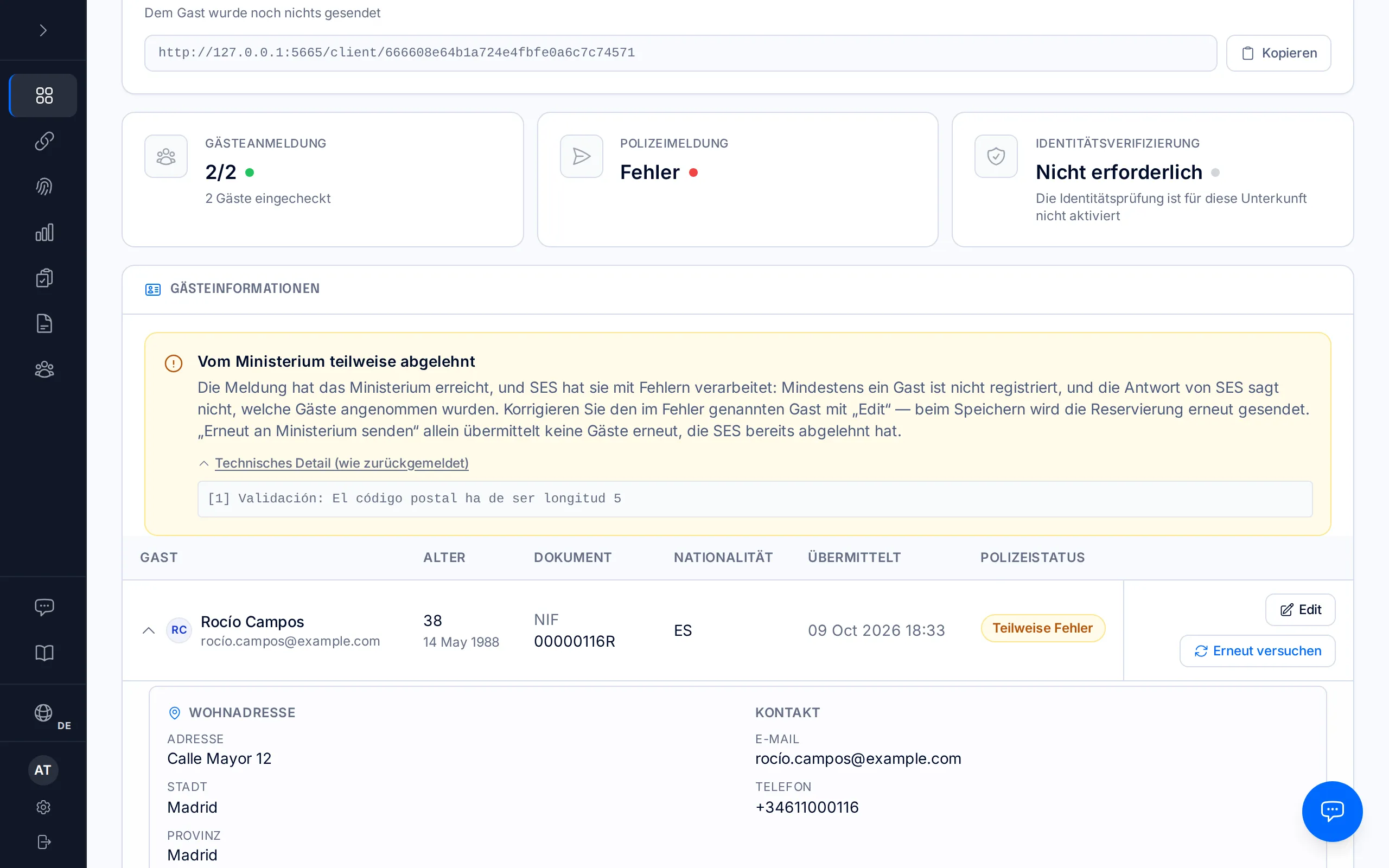1389x868 pixels.
Task: Click the phone number '+34611000116'
Action: (806, 807)
